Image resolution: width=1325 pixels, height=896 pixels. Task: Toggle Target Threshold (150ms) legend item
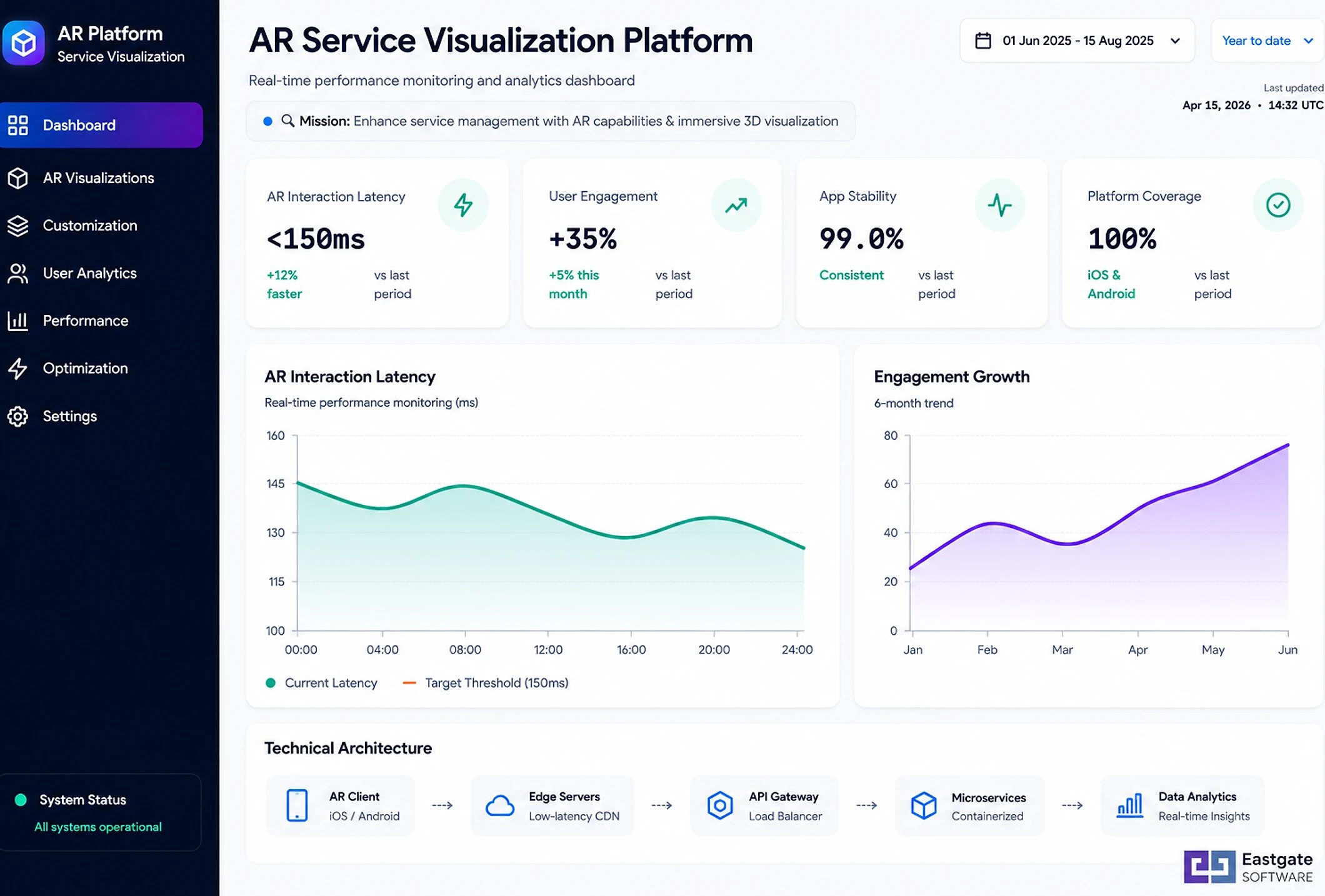(x=486, y=683)
